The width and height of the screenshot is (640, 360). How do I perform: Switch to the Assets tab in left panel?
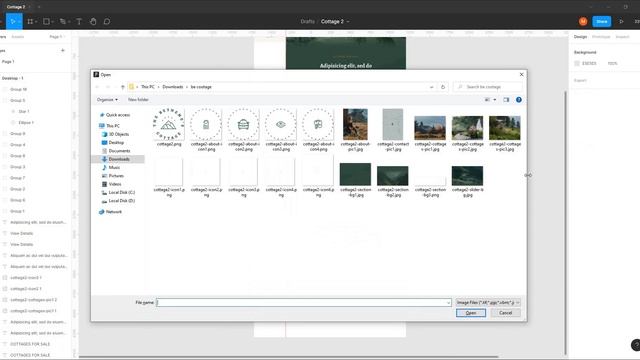click(18, 37)
